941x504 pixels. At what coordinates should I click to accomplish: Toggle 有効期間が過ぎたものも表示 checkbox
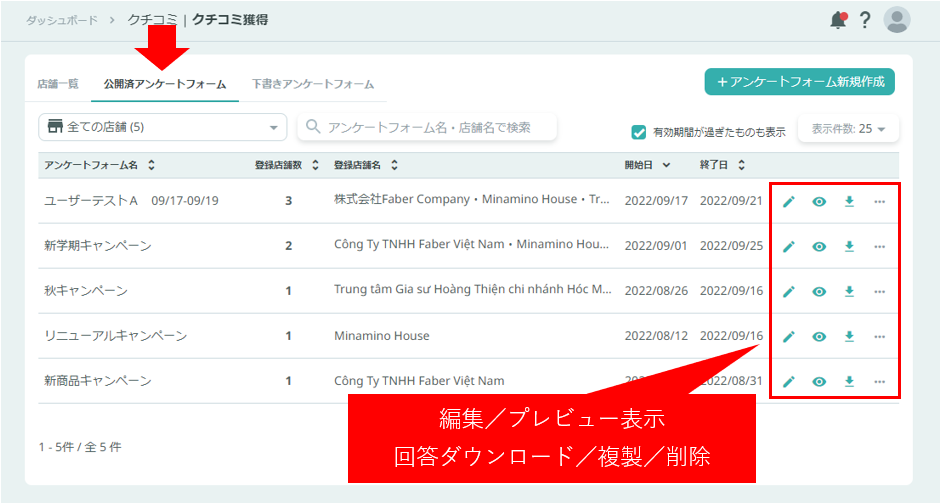click(x=639, y=132)
